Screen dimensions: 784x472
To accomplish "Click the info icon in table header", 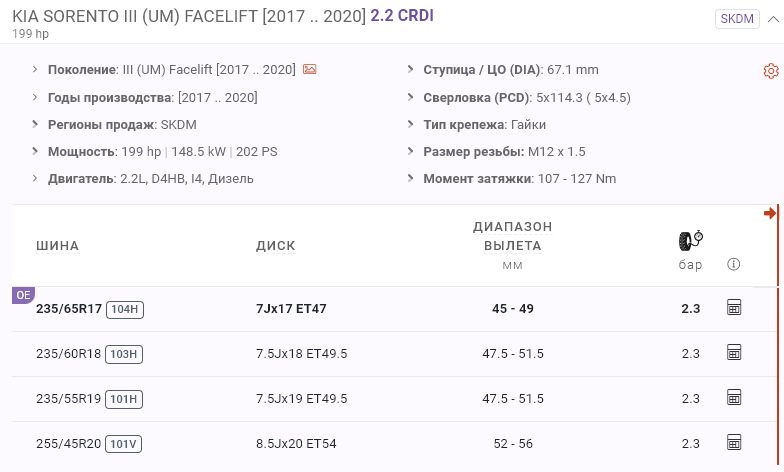I will tap(734, 265).
